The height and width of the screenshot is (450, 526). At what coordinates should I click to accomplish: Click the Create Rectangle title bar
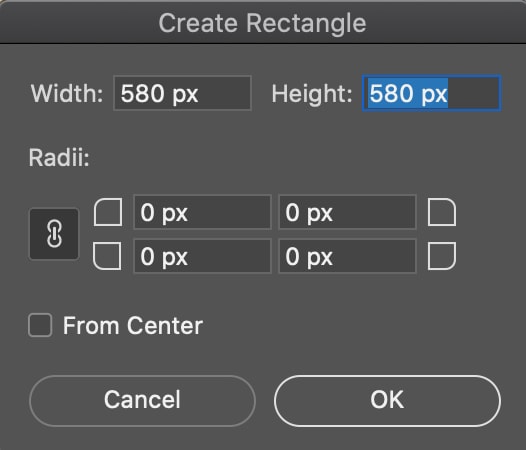click(x=263, y=22)
